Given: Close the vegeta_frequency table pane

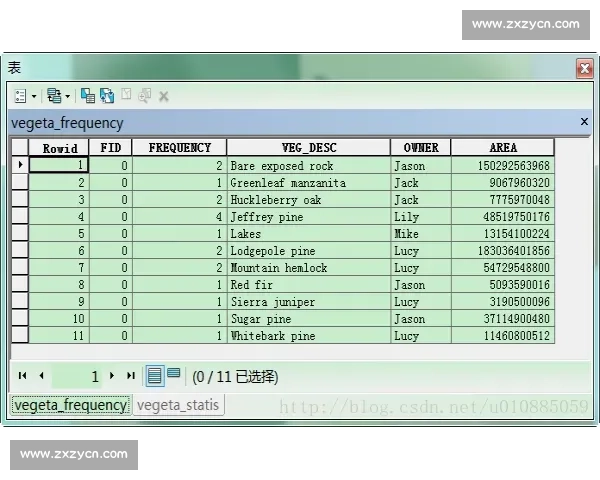Looking at the screenshot, I should click(x=584, y=122).
